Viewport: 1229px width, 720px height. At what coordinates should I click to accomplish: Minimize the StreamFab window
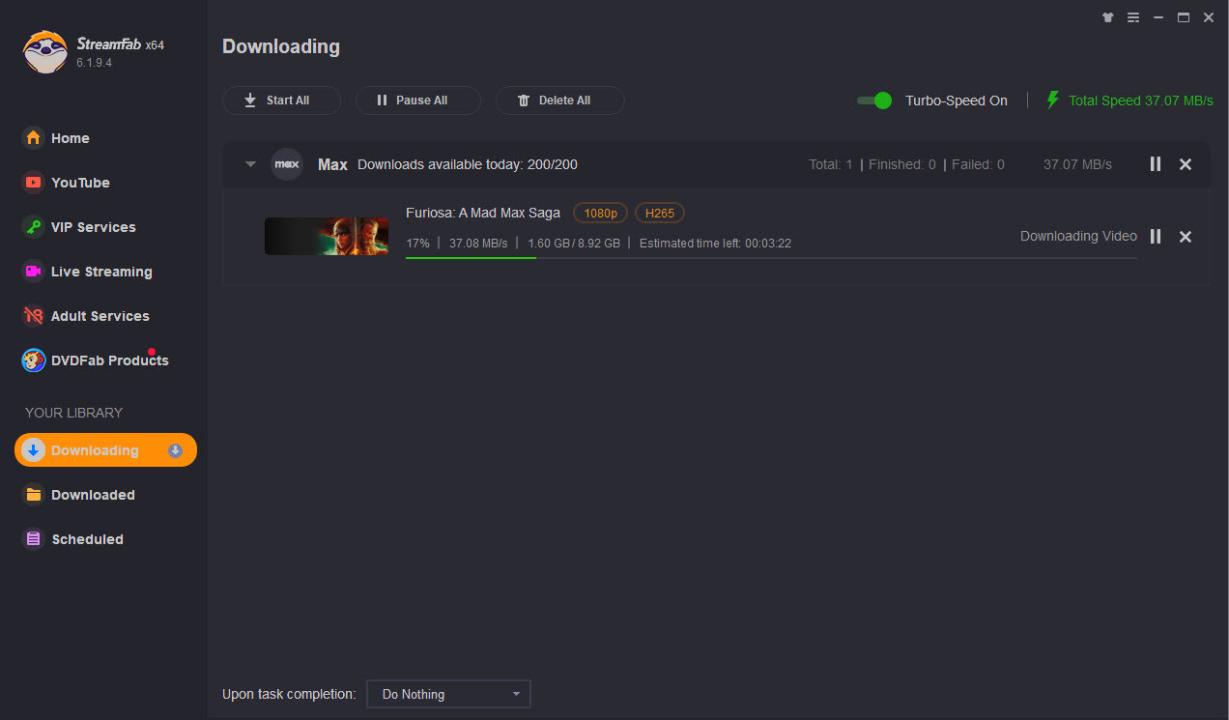(x=1159, y=17)
